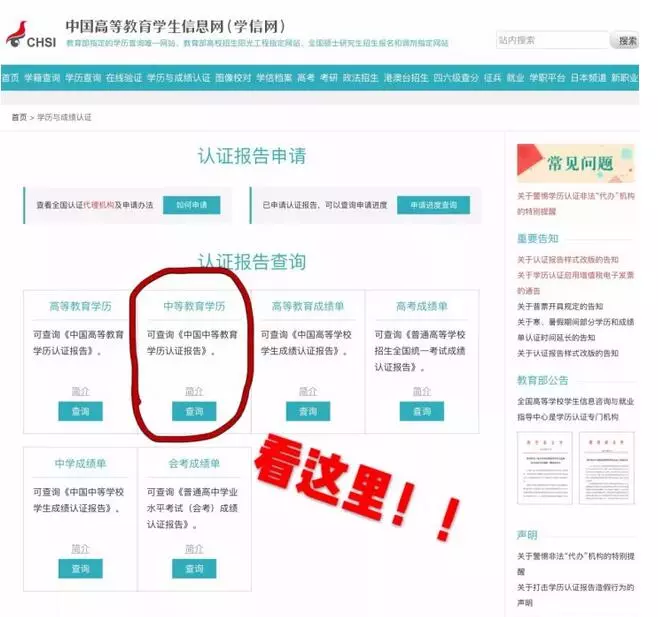The width and height of the screenshot is (658, 617).
Task: Open the 图像校对 nav item
Action: 233,78
